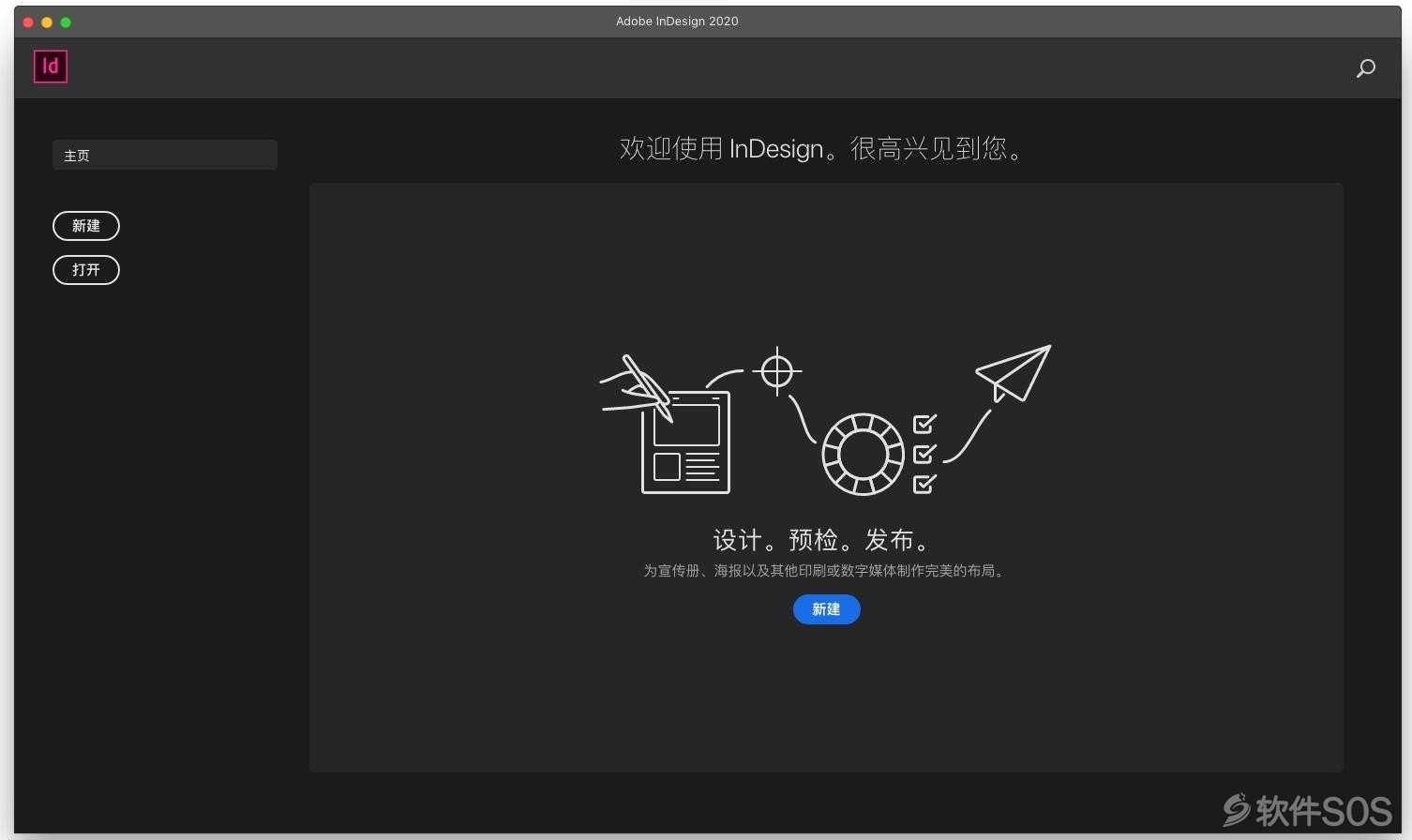
Task: Select the 主页 home tab
Action: [165, 155]
